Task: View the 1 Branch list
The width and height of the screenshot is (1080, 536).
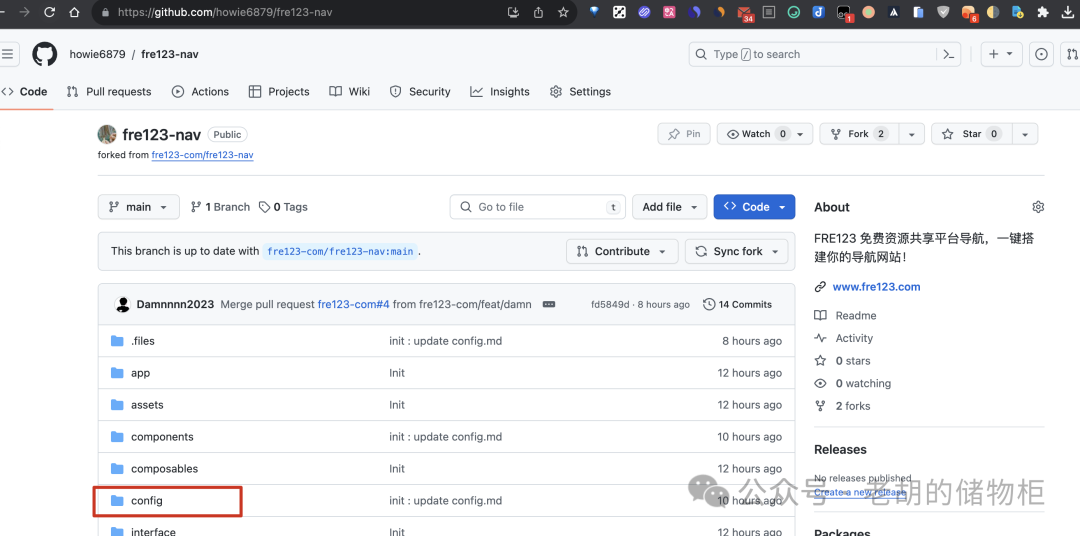Action: (x=220, y=207)
